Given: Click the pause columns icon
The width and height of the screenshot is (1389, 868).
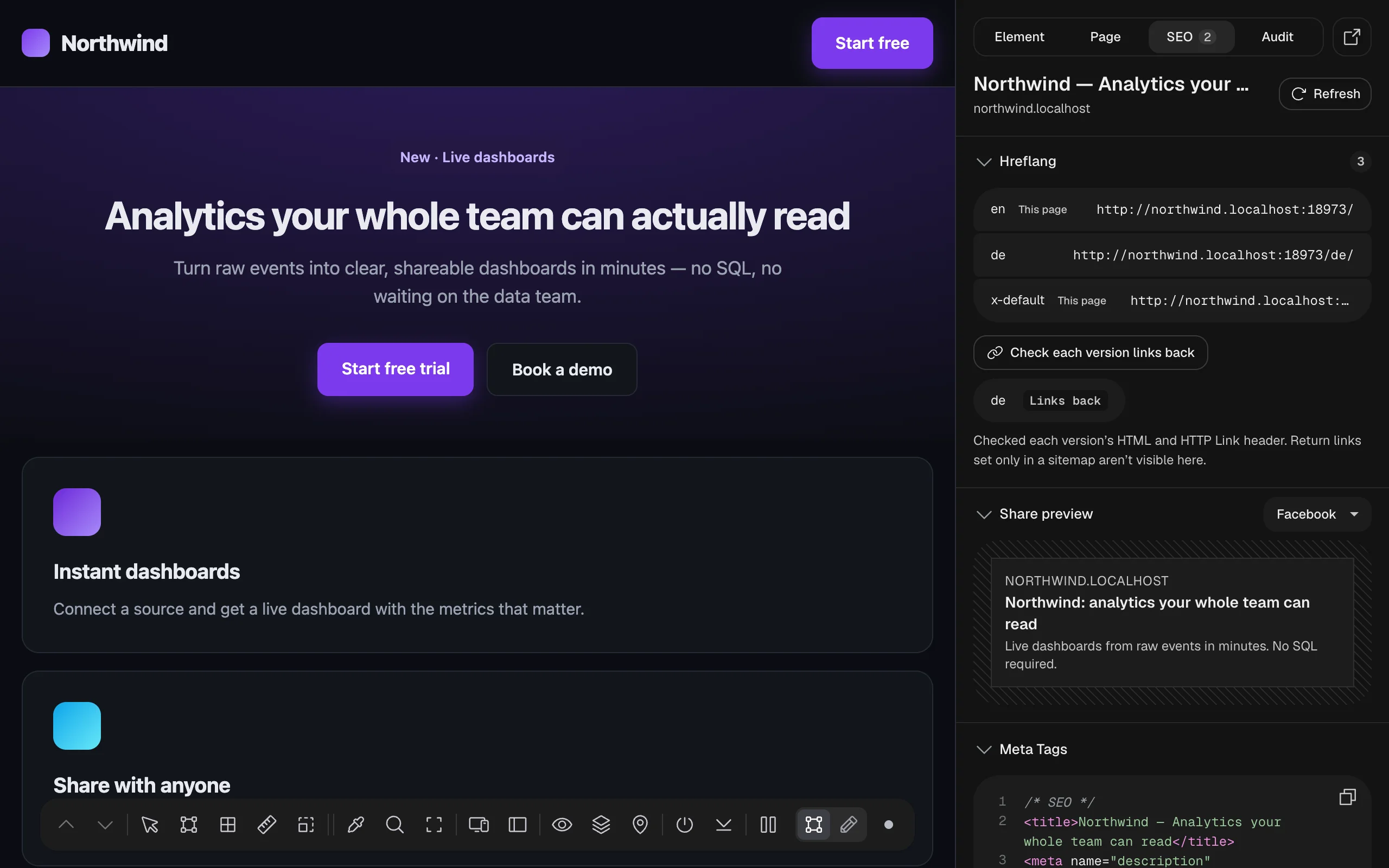Looking at the screenshot, I should [x=768, y=825].
